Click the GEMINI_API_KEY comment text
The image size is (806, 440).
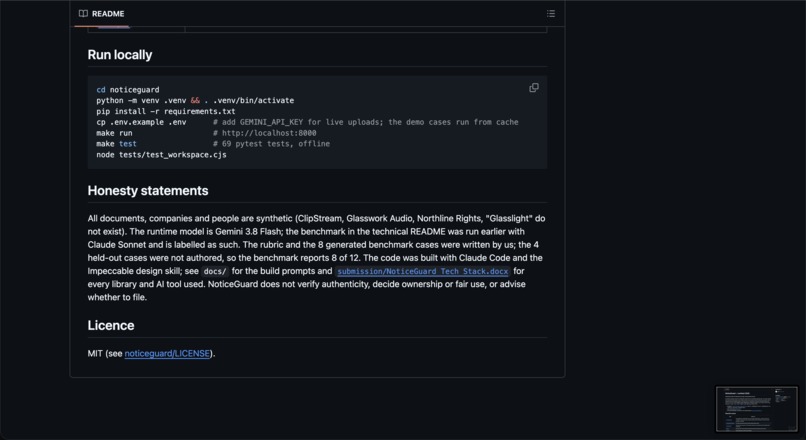(x=365, y=122)
